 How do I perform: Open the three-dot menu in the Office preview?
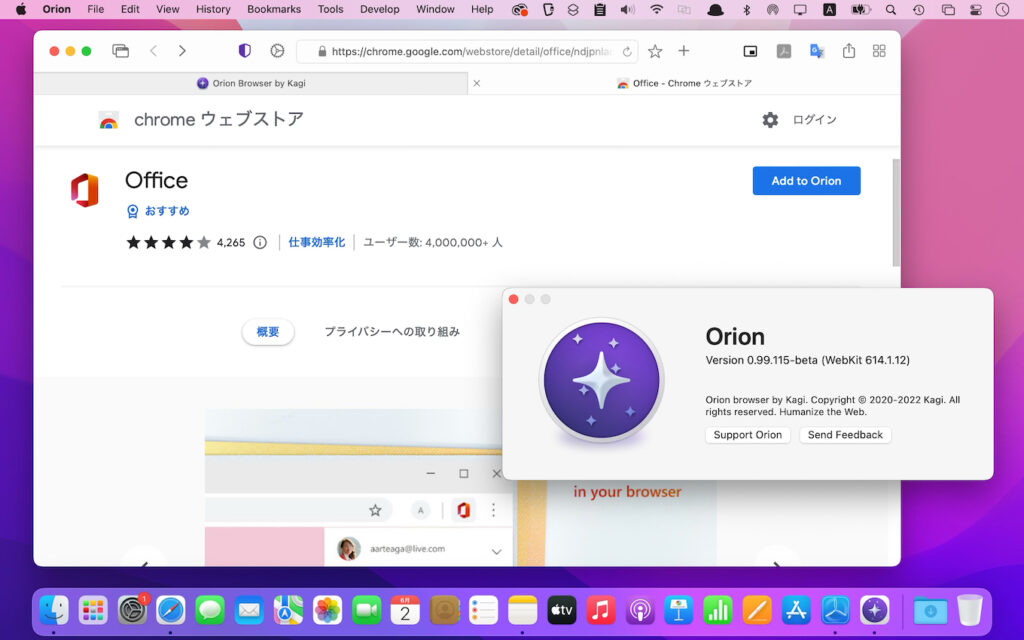(493, 510)
